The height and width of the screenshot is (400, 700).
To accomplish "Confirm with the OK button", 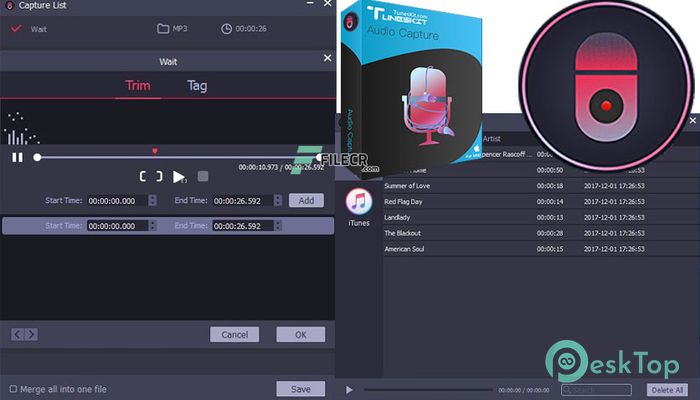I will 300,334.
